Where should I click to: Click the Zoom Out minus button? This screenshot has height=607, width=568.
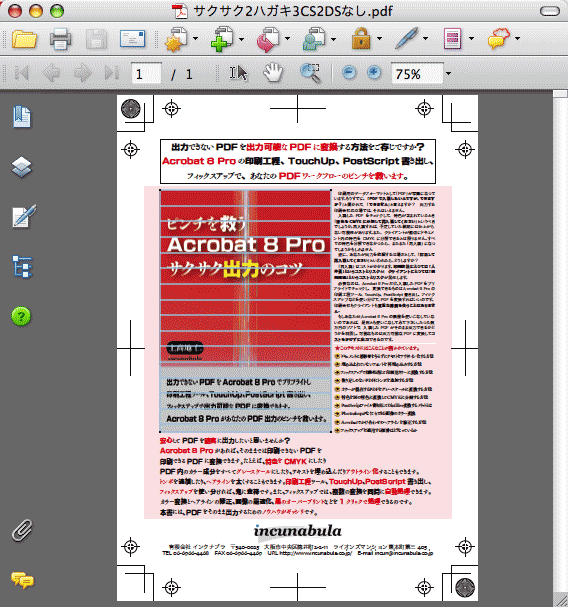(349, 73)
